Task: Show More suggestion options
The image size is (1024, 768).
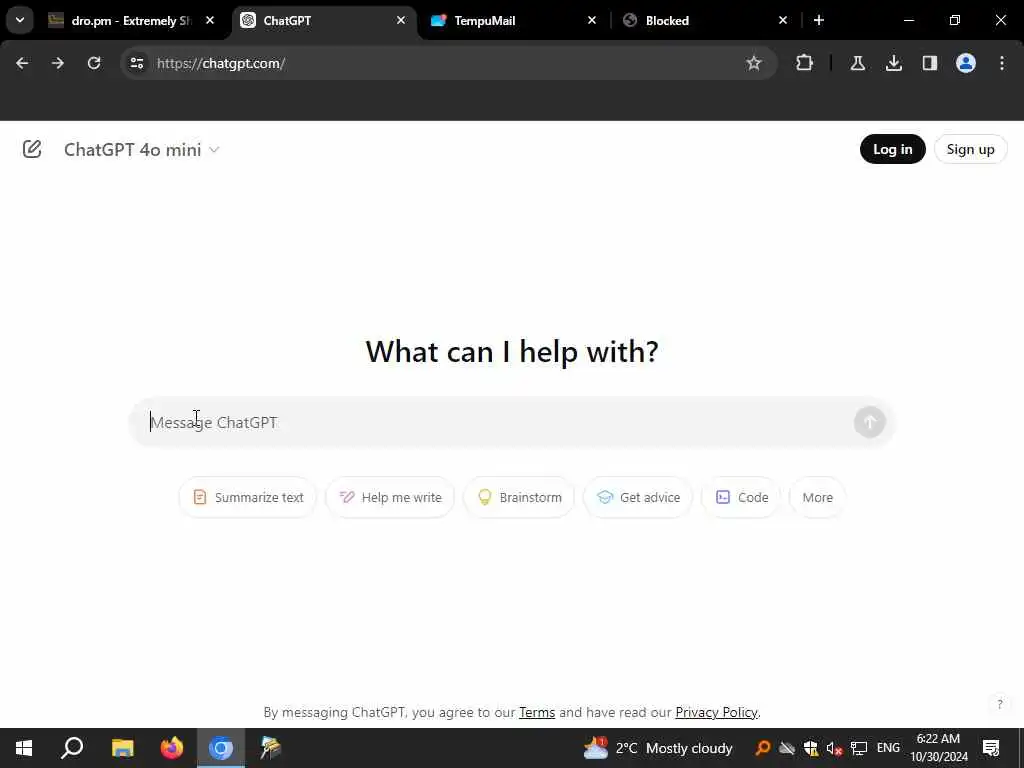Action: [818, 497]
